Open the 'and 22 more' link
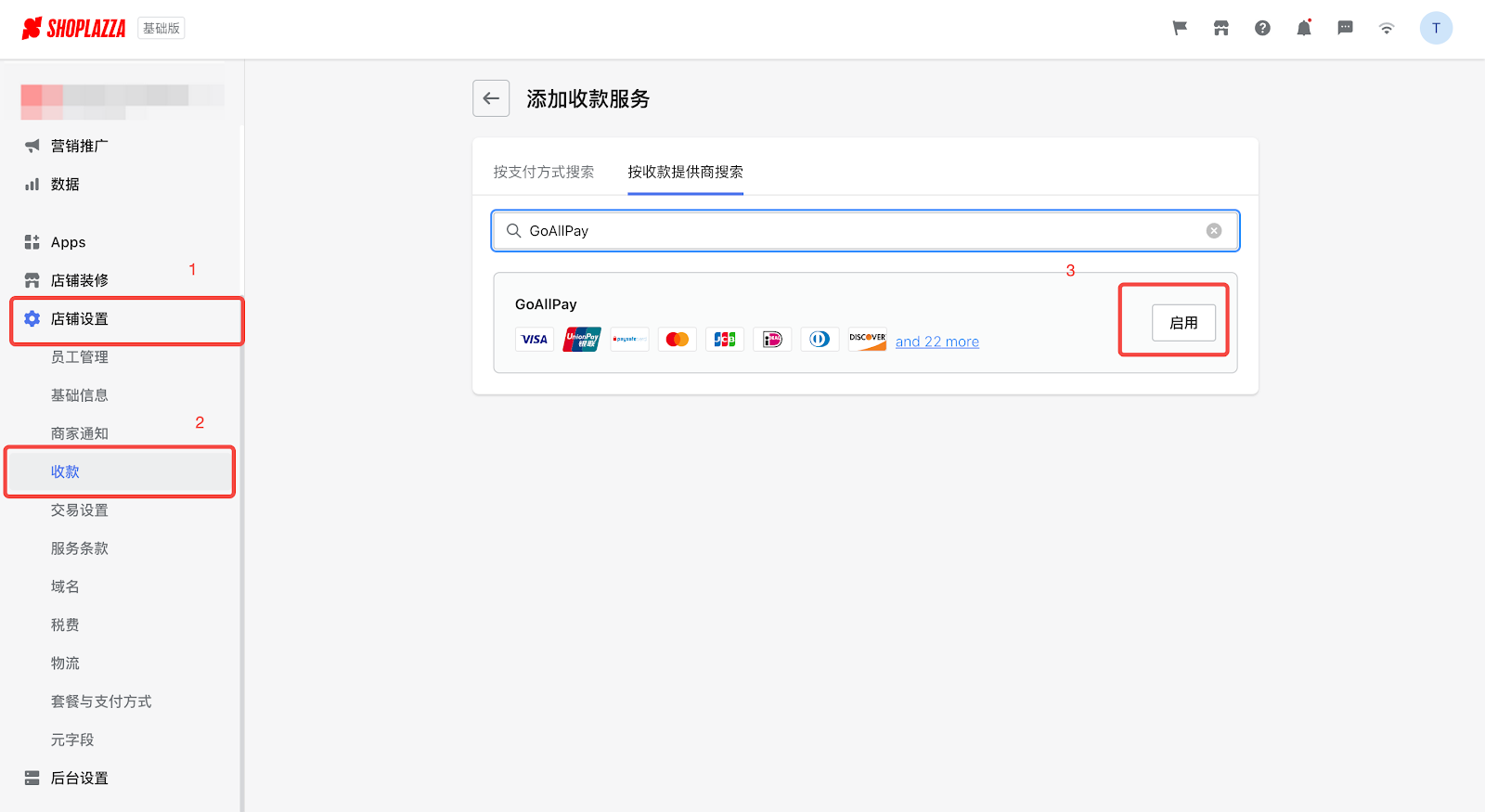Image resolution: width=1485 pixels, height=812 pixels. [937, 342]
